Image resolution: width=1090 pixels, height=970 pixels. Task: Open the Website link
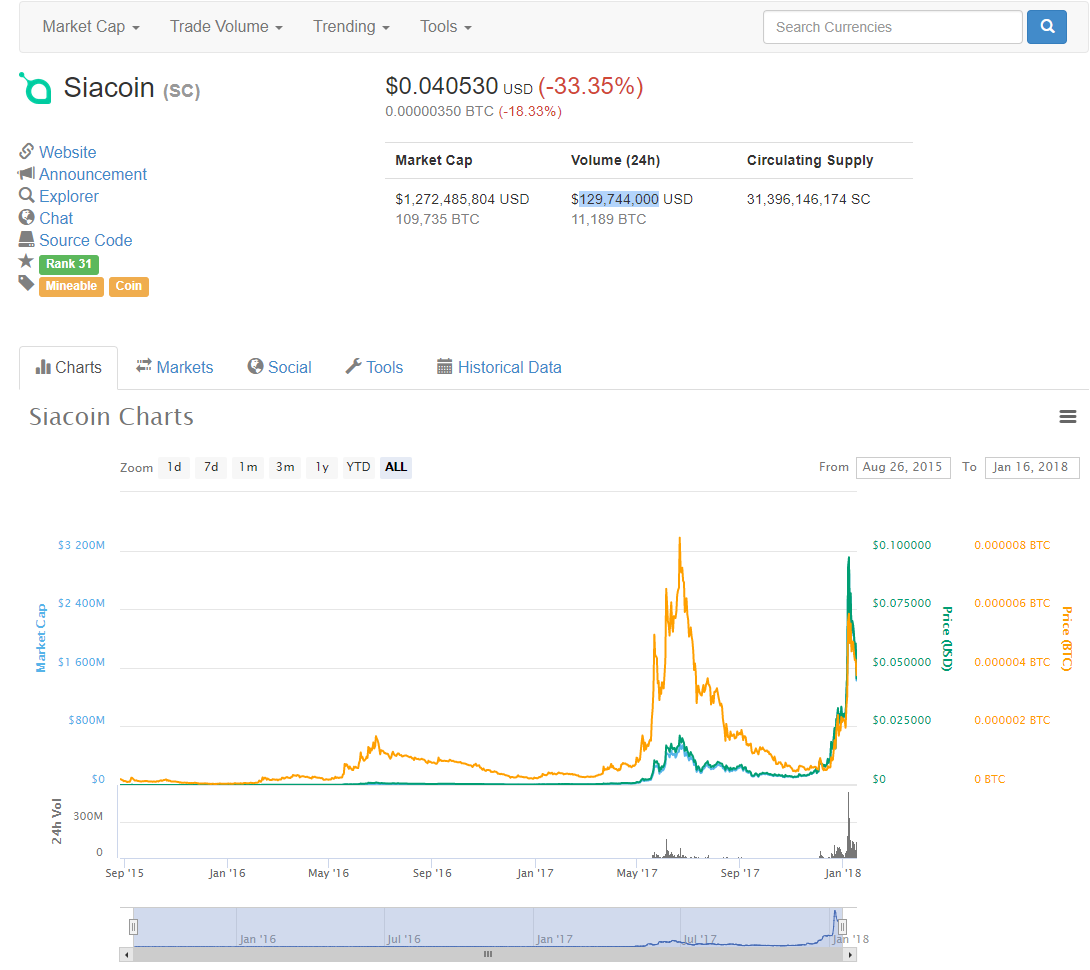(67, 152)
